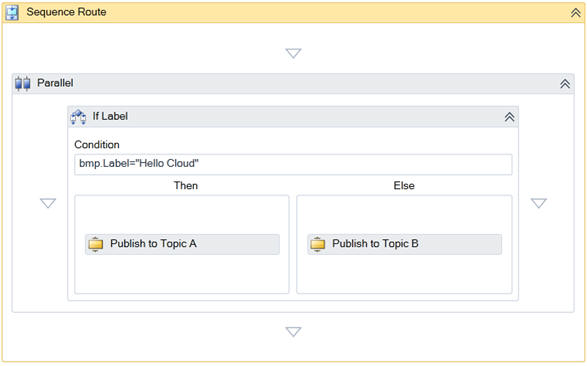Click the If Label branch icon

pyautogui.click(x=78, y=117)
